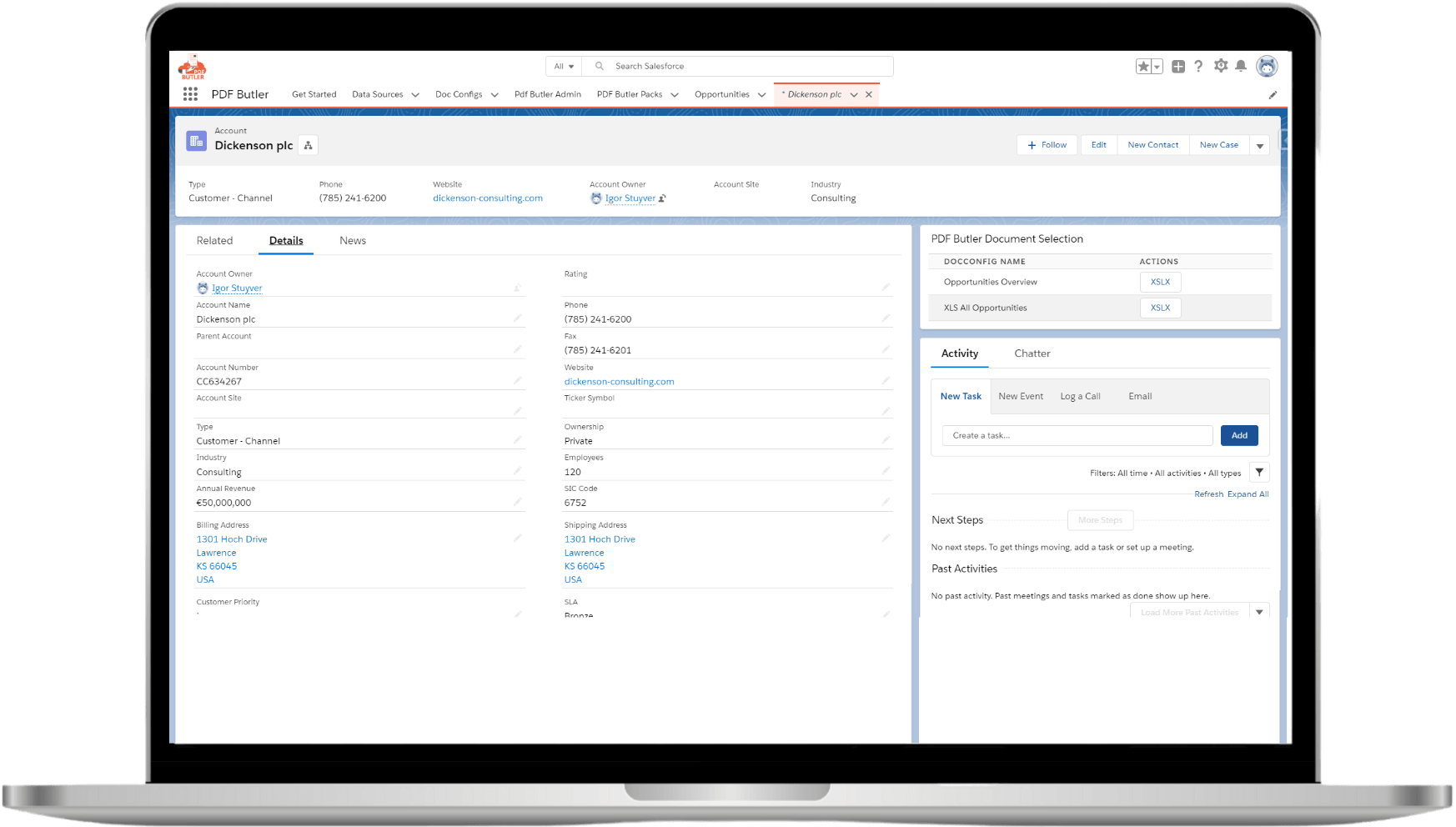1456x827 pixels.
Task: Show more account actions dropdown
Action: [1260, 146]
